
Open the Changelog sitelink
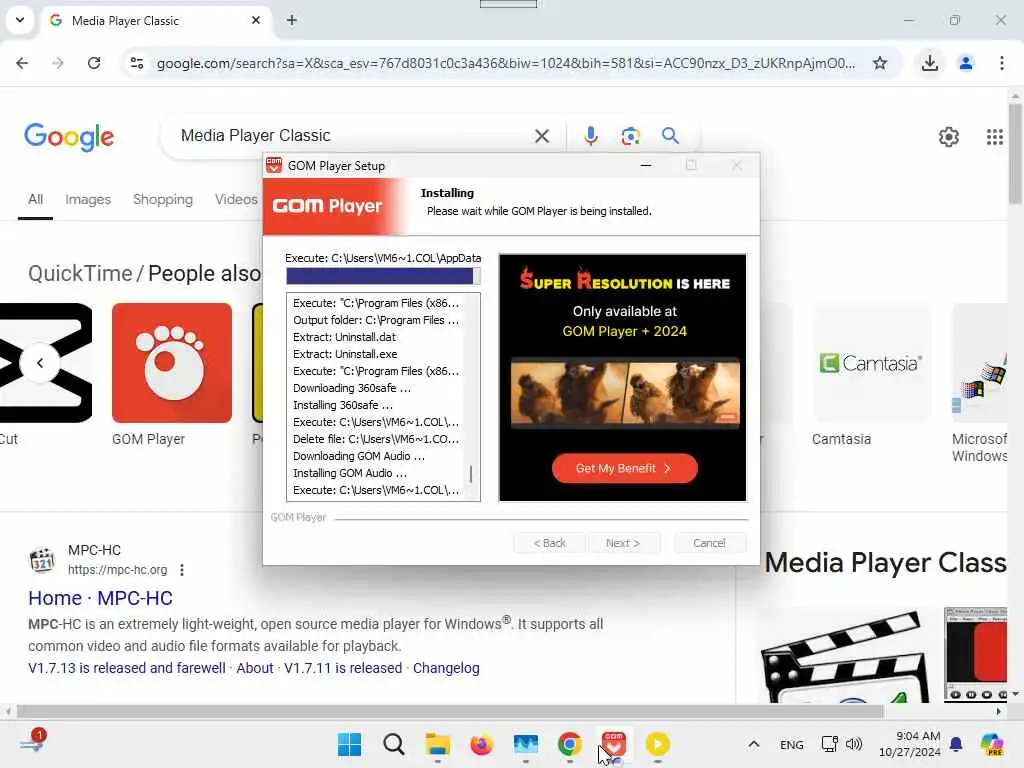click(446, 668)
